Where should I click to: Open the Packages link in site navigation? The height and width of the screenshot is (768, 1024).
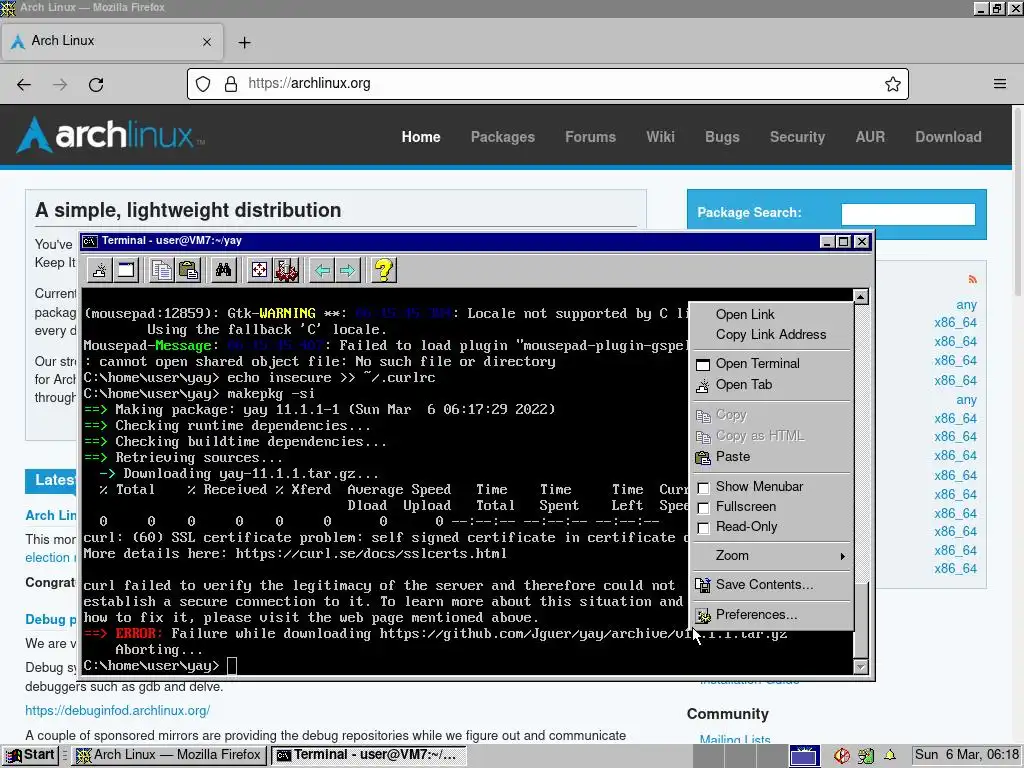point(502,137)
